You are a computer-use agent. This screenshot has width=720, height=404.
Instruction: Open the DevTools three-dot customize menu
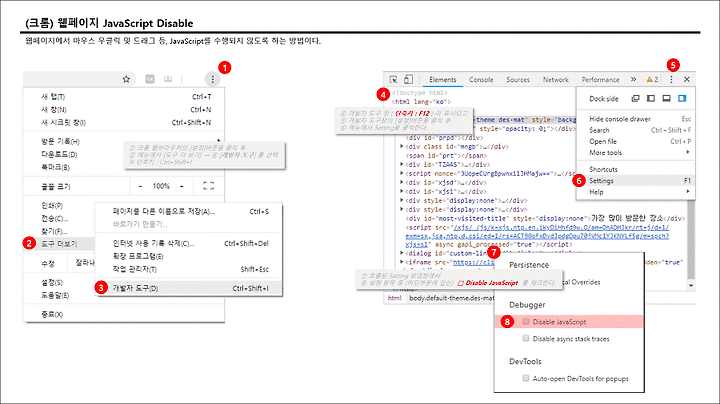pos(671,79)
